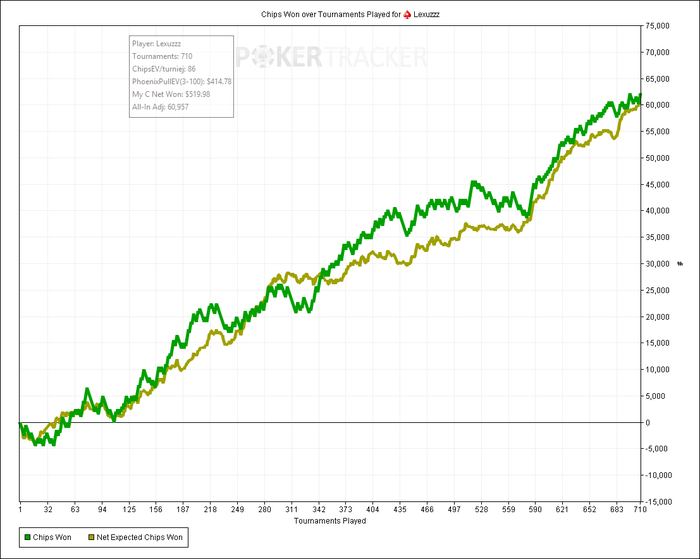Click the 187 x-axis tick label
Screen dimensions: 700x559
tap(183, 509)
